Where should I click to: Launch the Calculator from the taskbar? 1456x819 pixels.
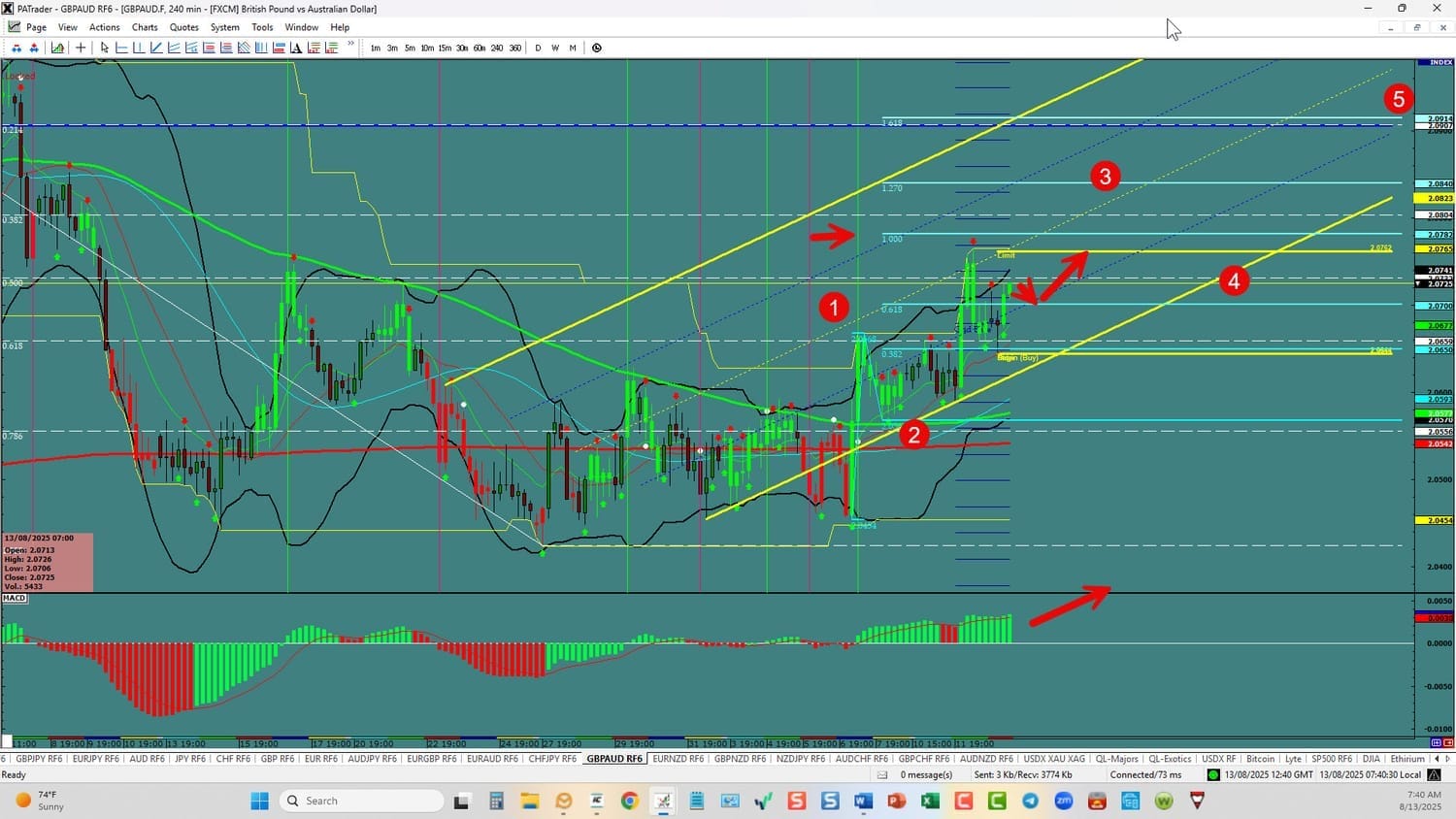[496, 801]
